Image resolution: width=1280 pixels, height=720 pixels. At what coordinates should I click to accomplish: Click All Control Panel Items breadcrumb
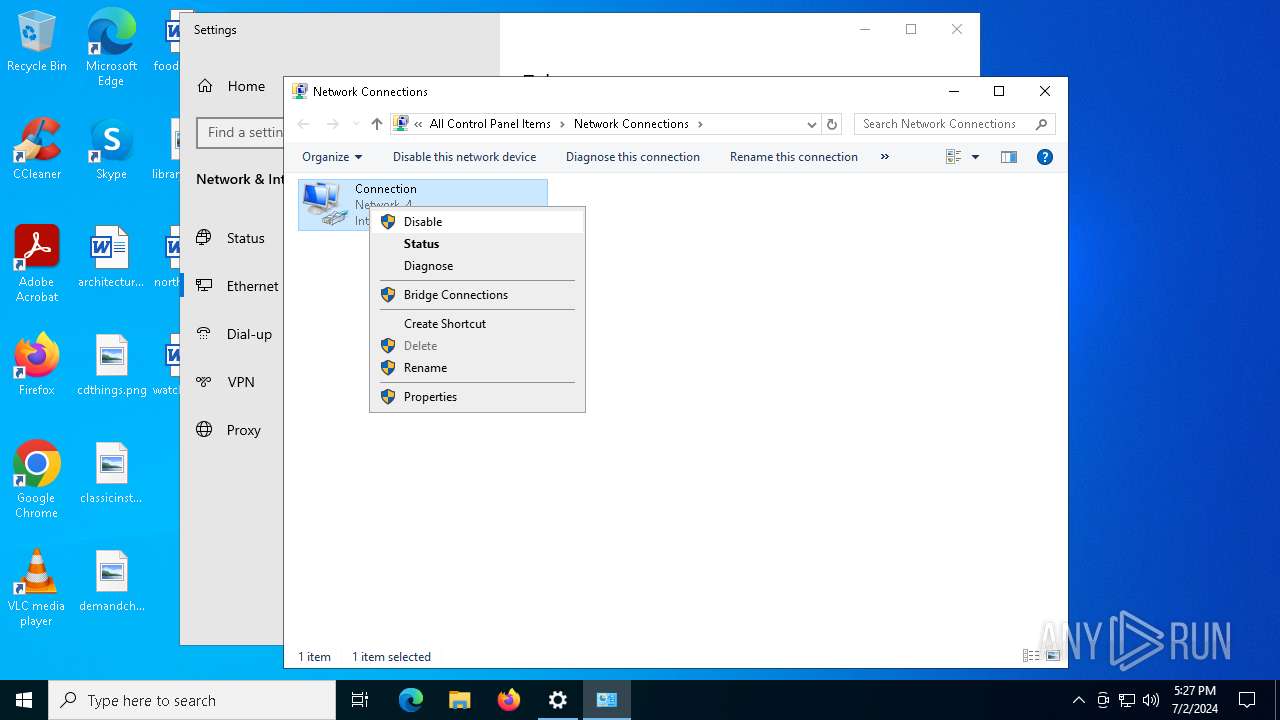click(490, 124)
